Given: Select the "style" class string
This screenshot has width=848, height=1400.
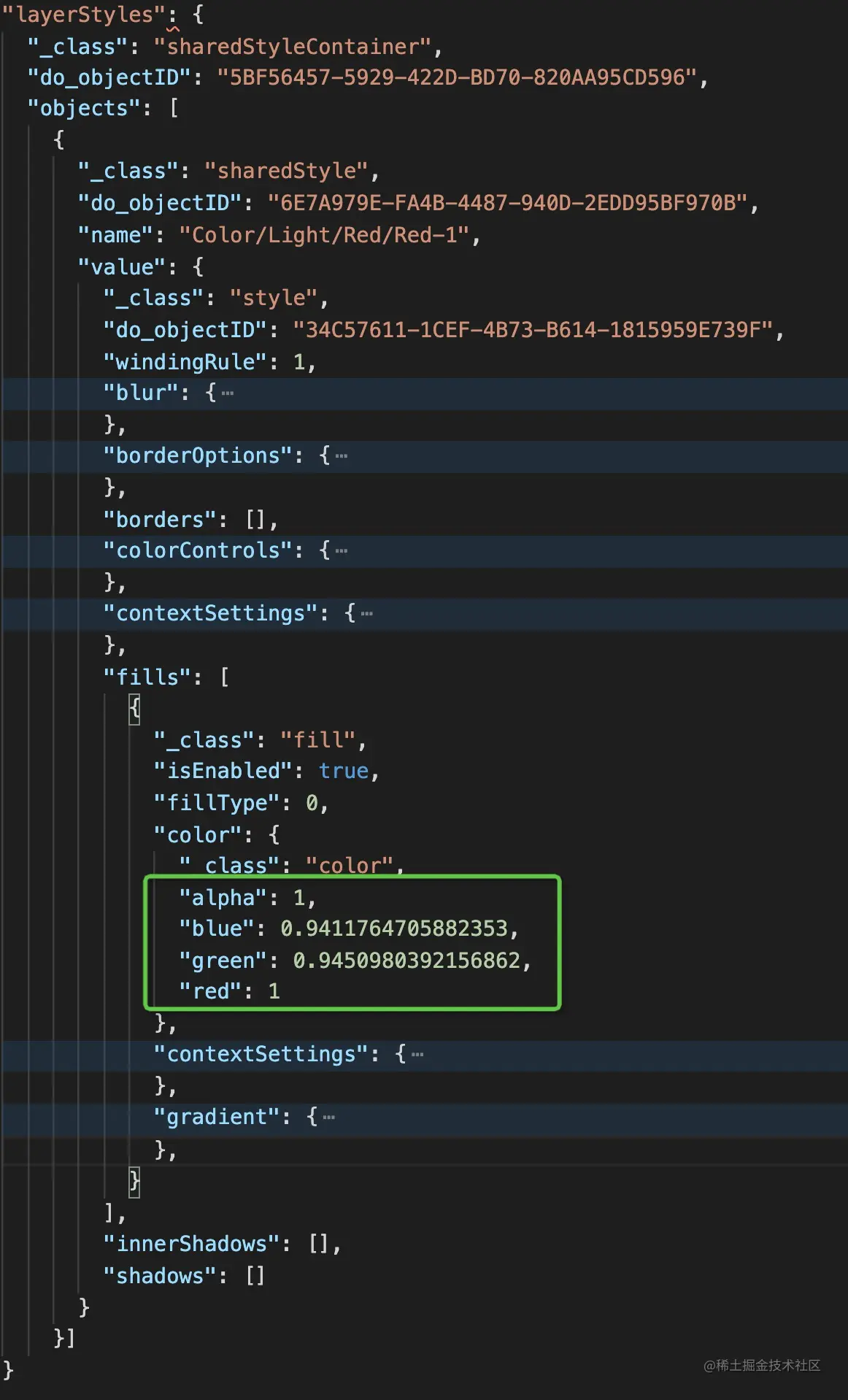Looking at the screenshot, I should point(274,298).
